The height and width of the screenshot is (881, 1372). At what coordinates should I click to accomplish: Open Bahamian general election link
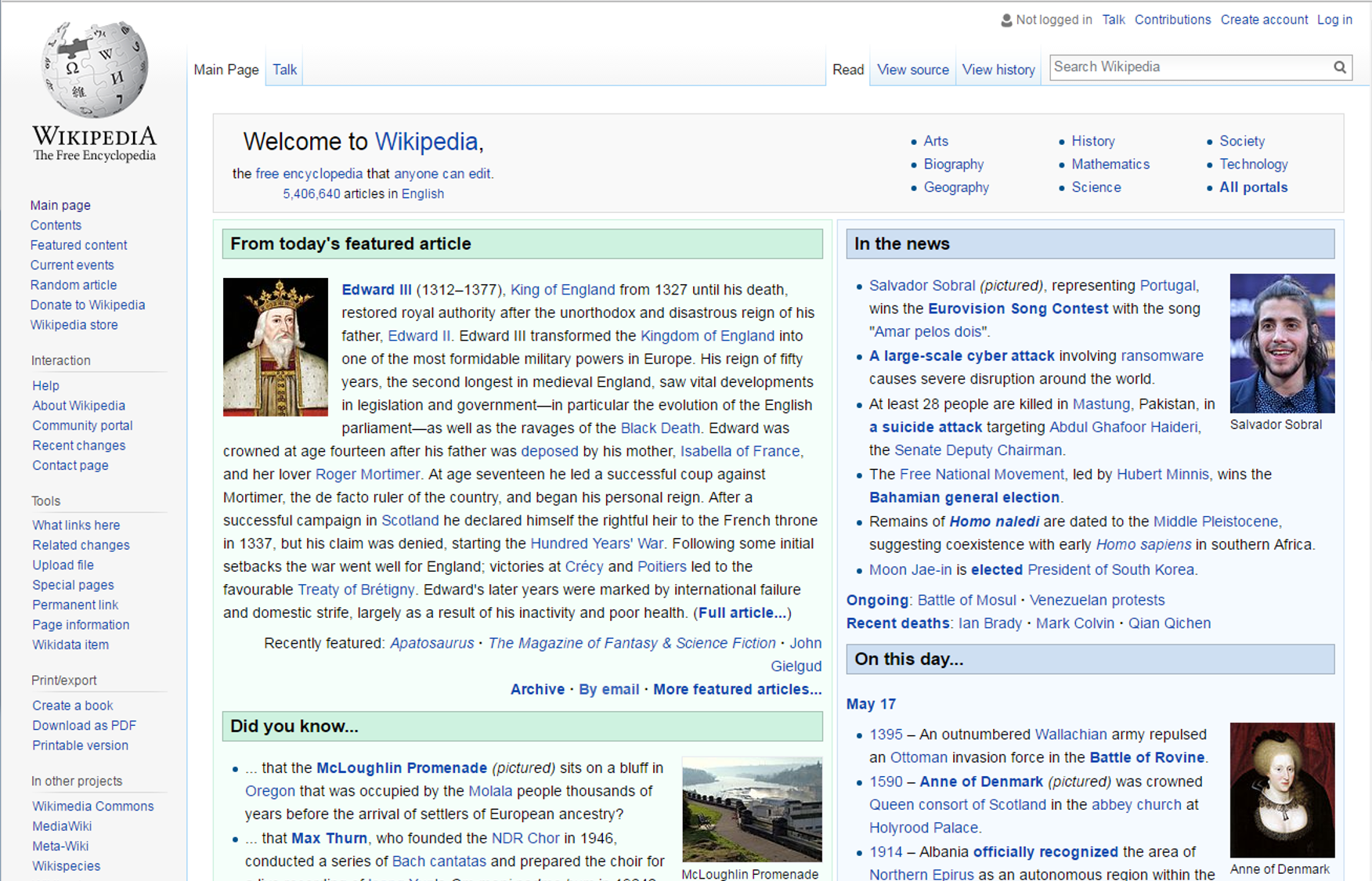pyautogui.click(x=965, y=498)
